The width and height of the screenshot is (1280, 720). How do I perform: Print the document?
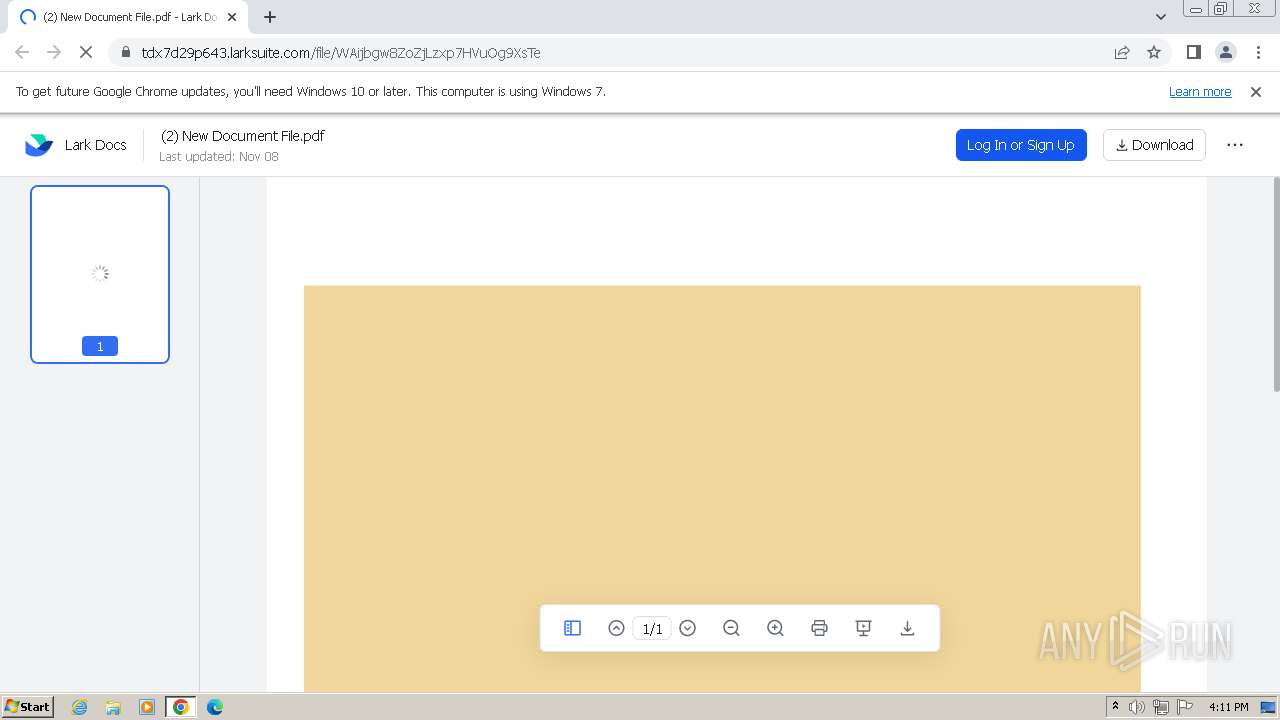click(819, 628)
